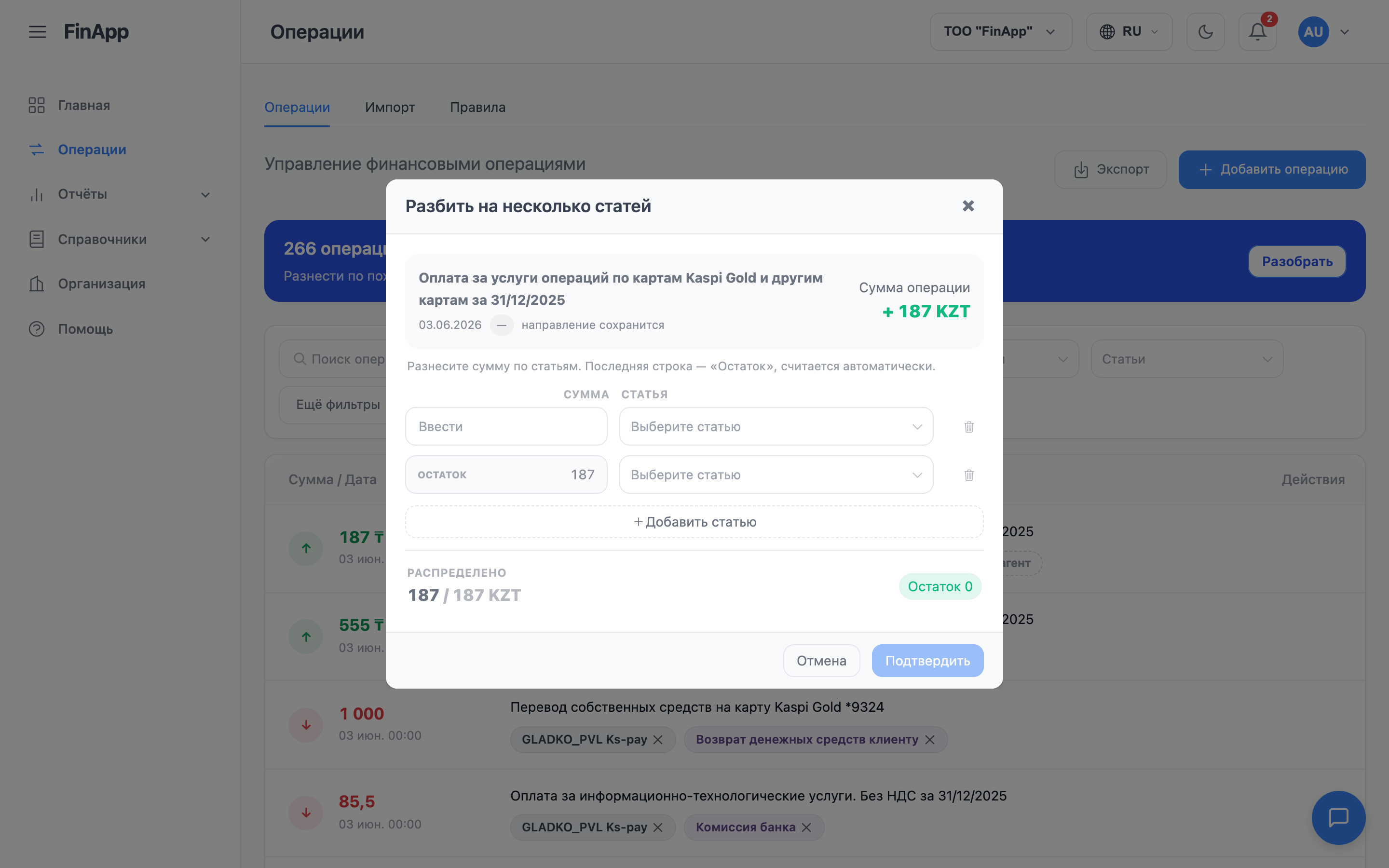Click the + 187 KZT operation sum

pos(926,311)
